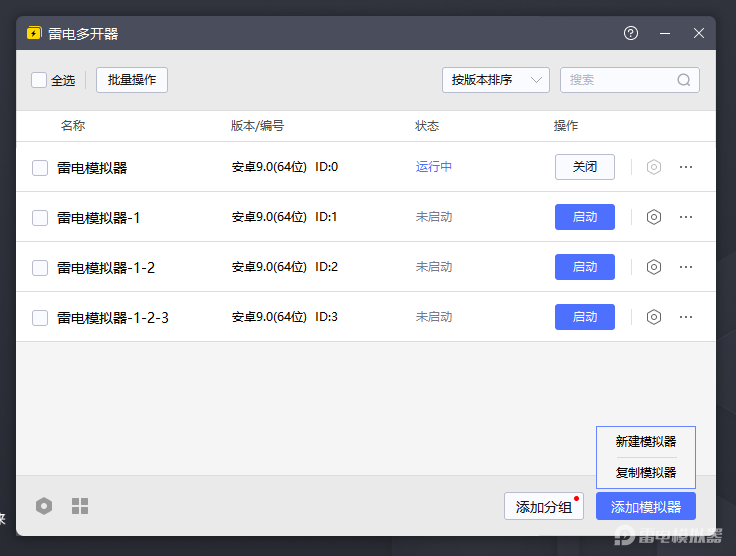Image resolution: width=736 pixels, height=556 pixels.
Task: Close the 雷电多开器 window
Action: [x=699, y=33]
